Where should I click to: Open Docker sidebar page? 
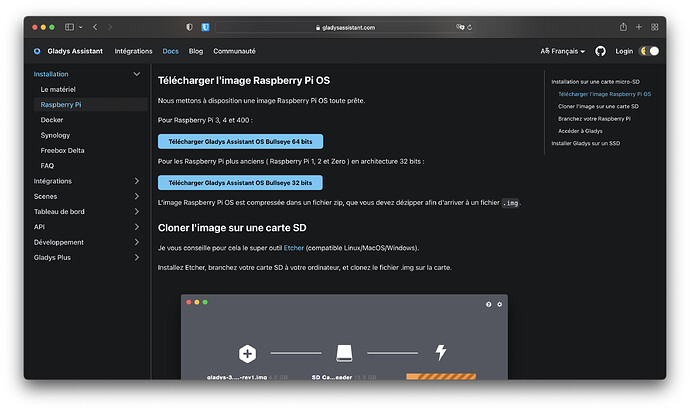pyautogui.click(x=52, y=120)
